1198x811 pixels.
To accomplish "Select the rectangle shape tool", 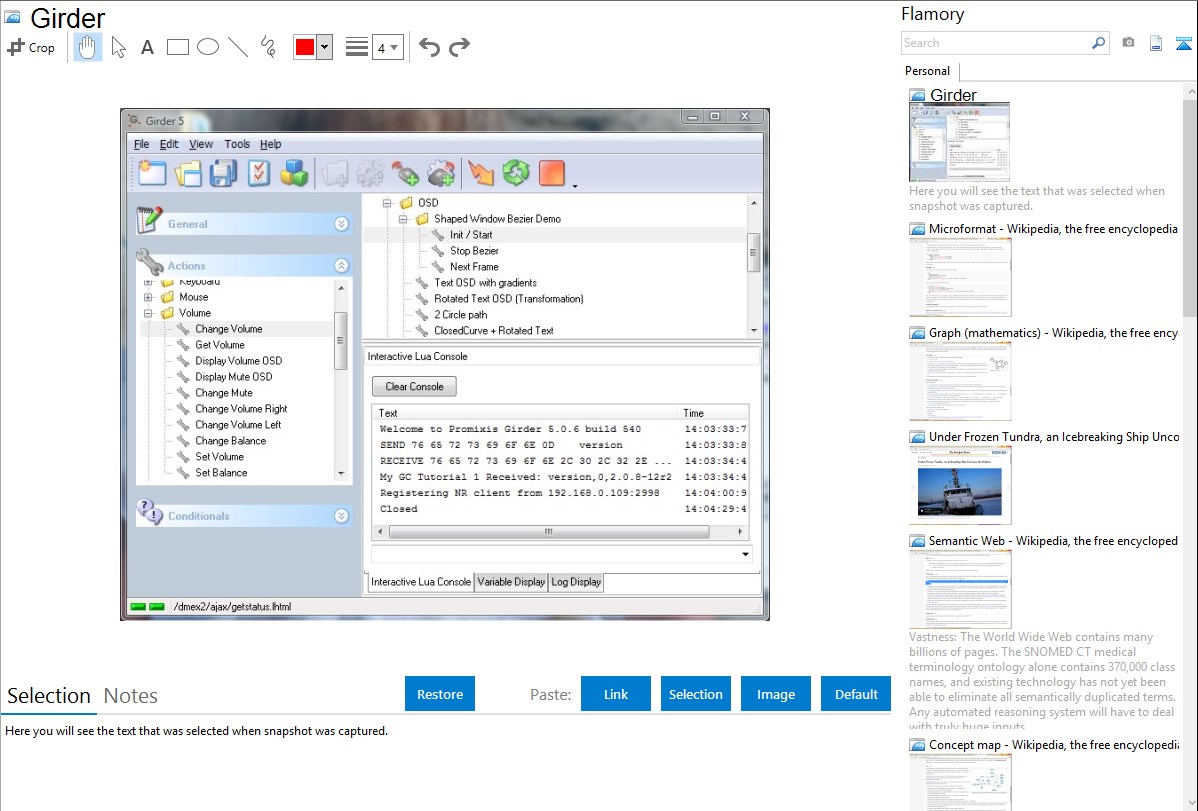I will click(x=177, y=47).
